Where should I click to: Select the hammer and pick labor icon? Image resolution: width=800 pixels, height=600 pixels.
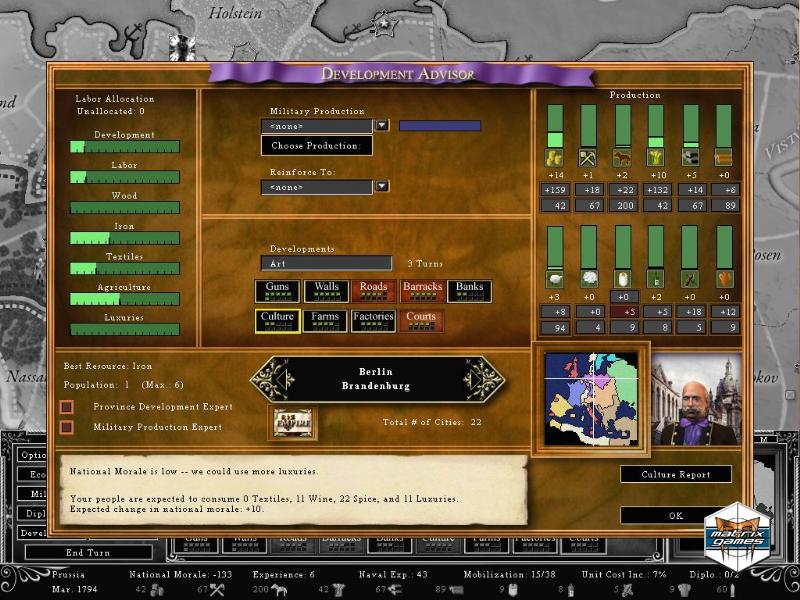588,158
